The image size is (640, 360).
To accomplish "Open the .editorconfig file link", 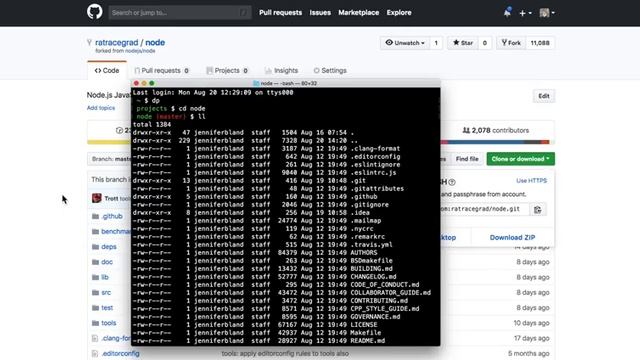I will pyautogui.click(x=120, y=353).
